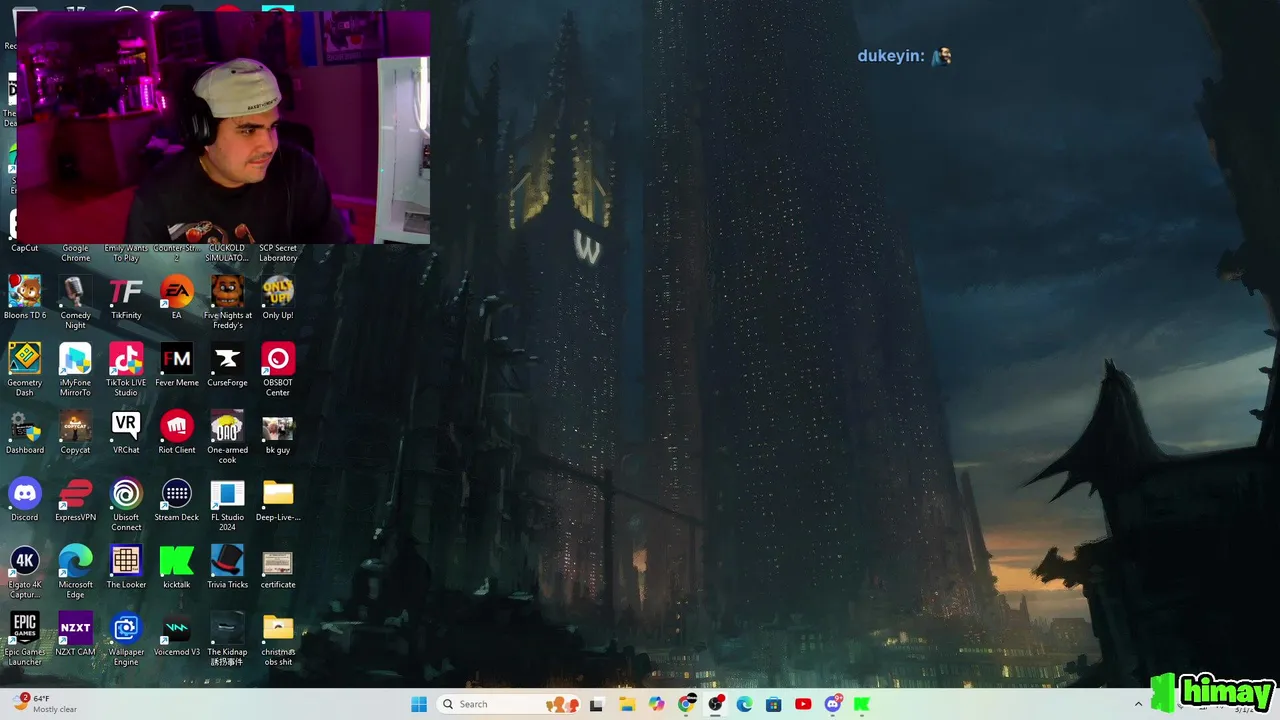Select the Fever Meme icon
Viewport: 1280px width, 720px height.
point(177,365)
